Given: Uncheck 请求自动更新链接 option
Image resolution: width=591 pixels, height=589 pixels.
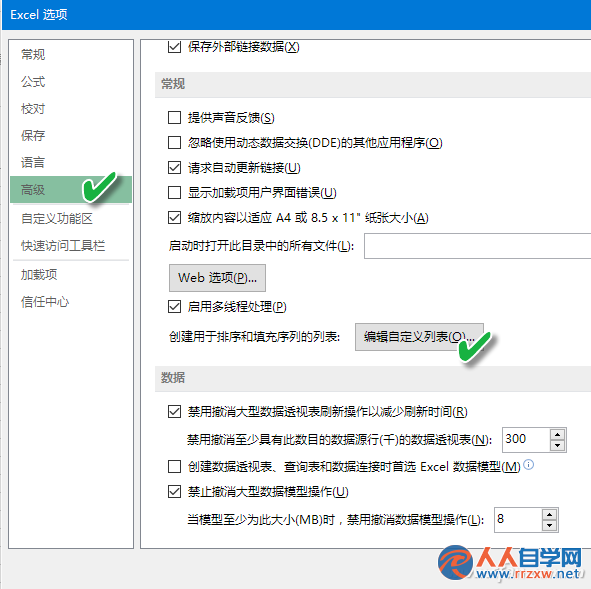Looking at the screenshot, I should pyautogui.click(x=174, y=167).
